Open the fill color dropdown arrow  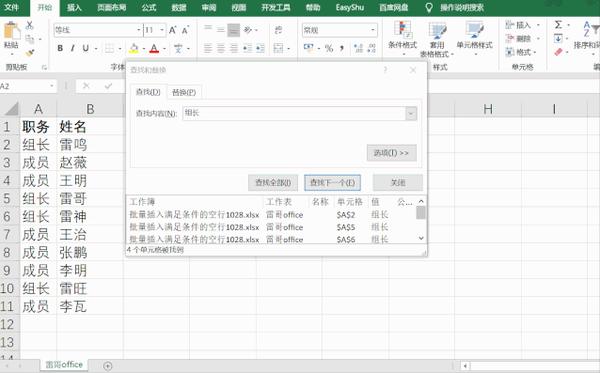tap(143, 49)
